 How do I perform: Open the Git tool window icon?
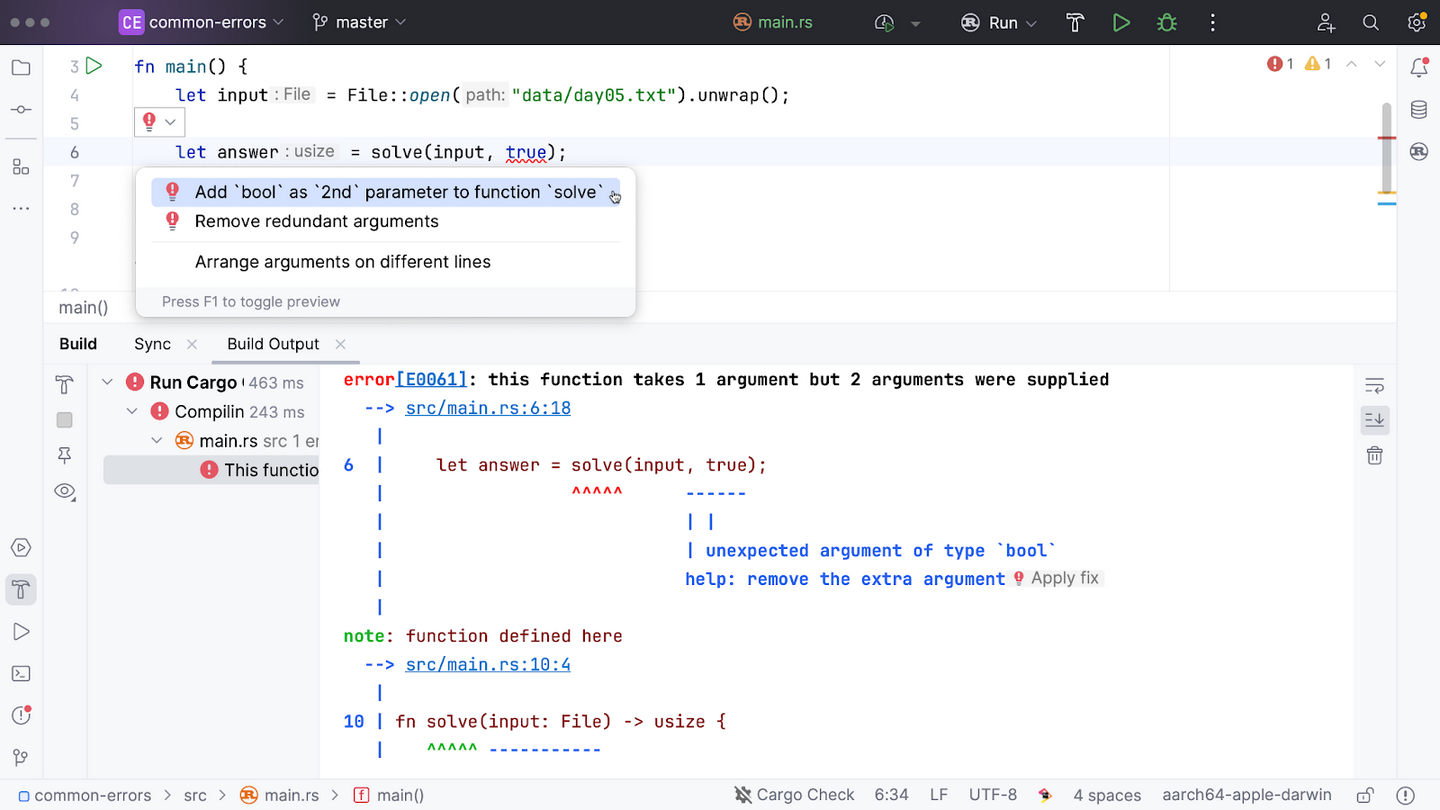tap(21, 757)
